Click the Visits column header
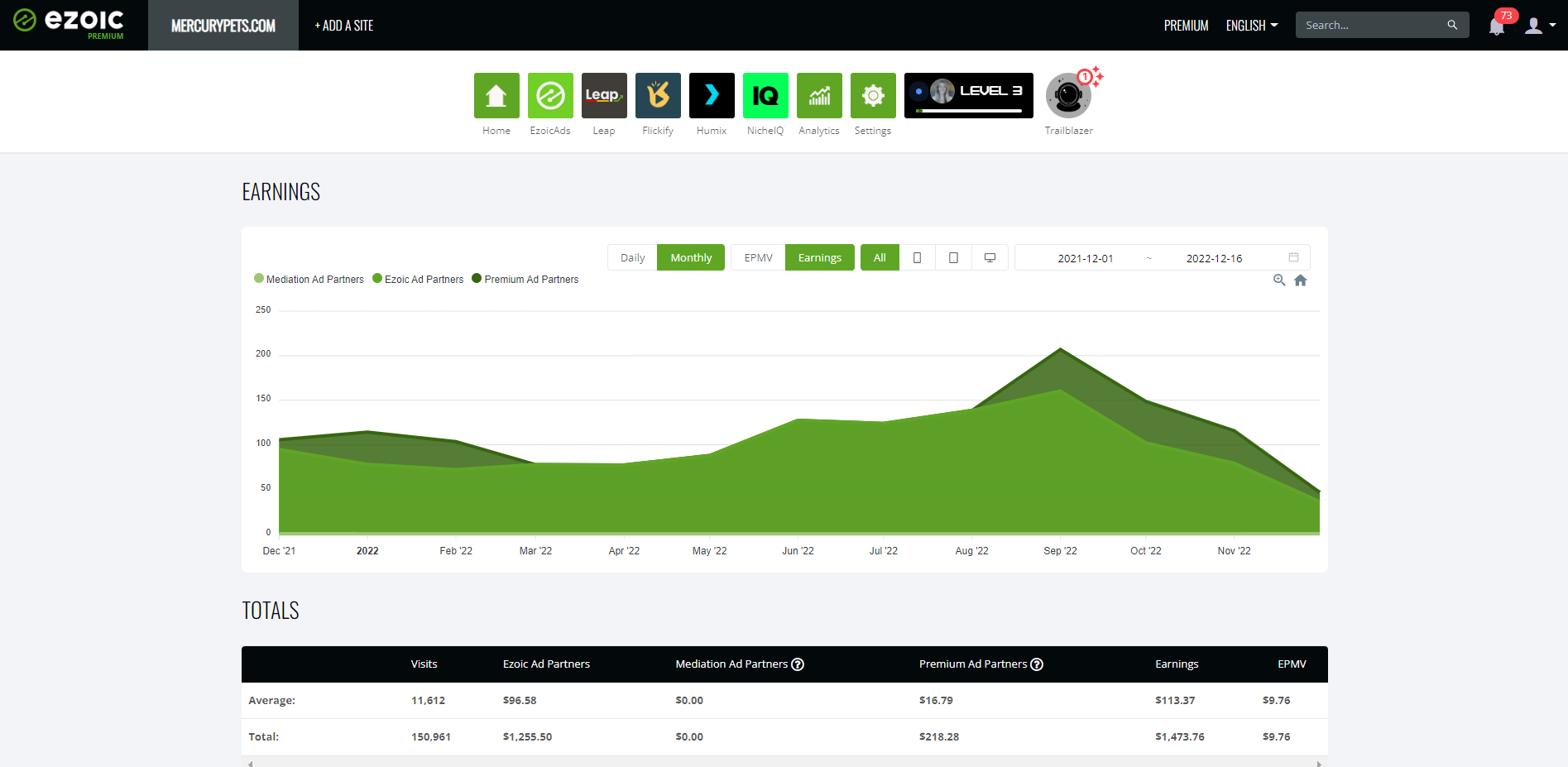The height and width of the screenshot is (767, 1568). pos(424,664)
